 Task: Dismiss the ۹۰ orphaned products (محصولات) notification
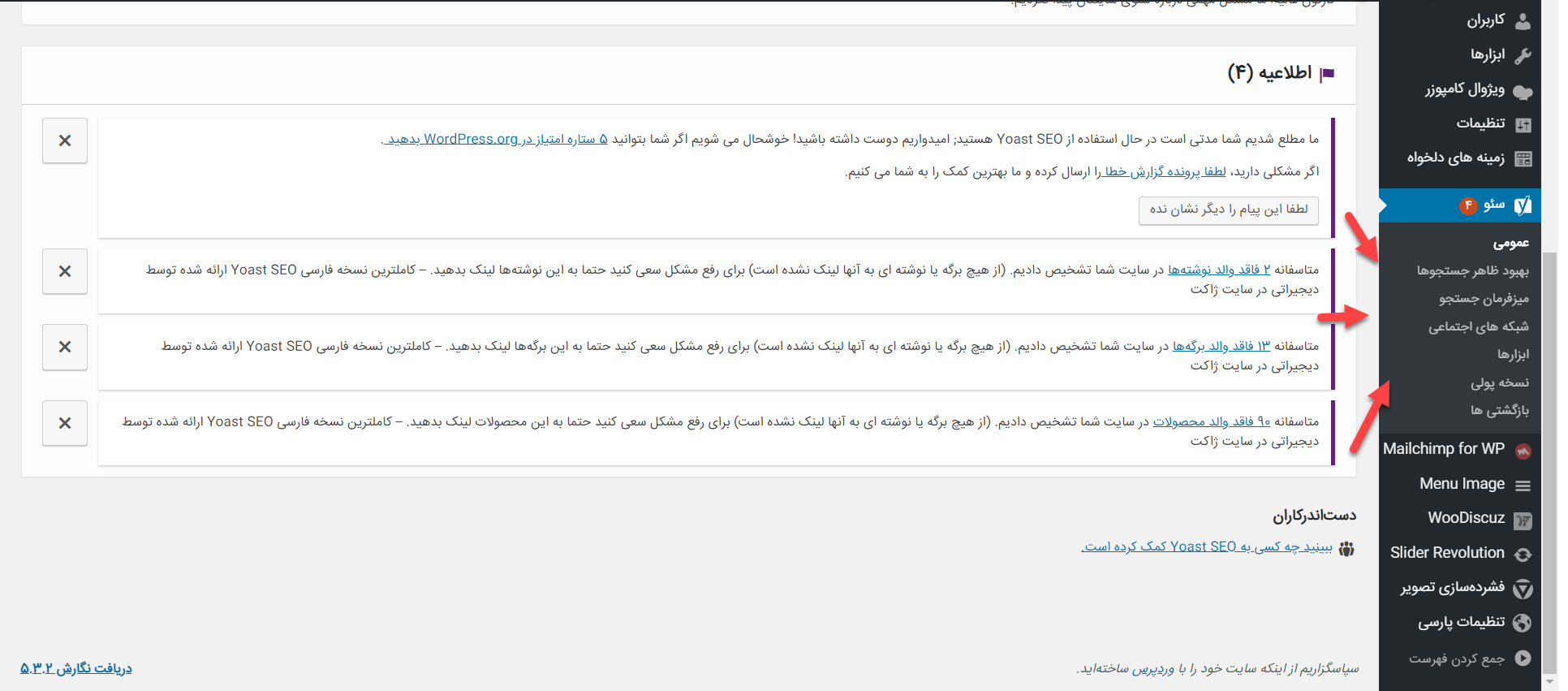[x=65, y=423]
